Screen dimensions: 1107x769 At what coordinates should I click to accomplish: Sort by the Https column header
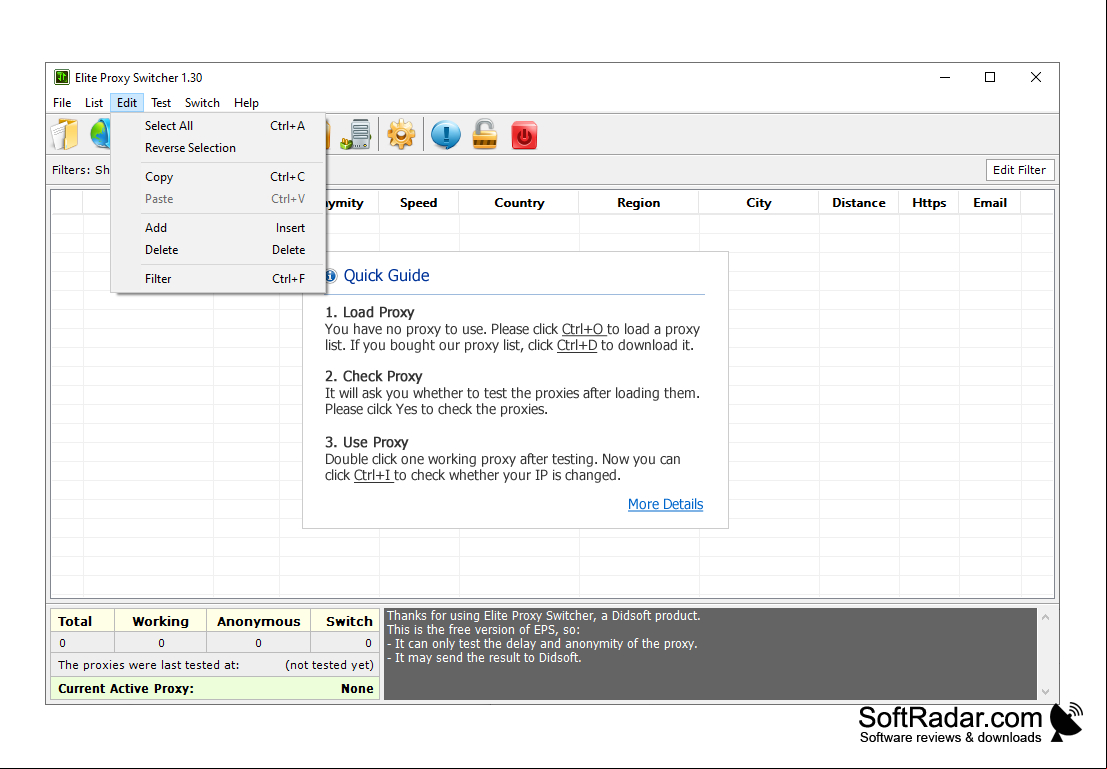(x=929, y=203)
